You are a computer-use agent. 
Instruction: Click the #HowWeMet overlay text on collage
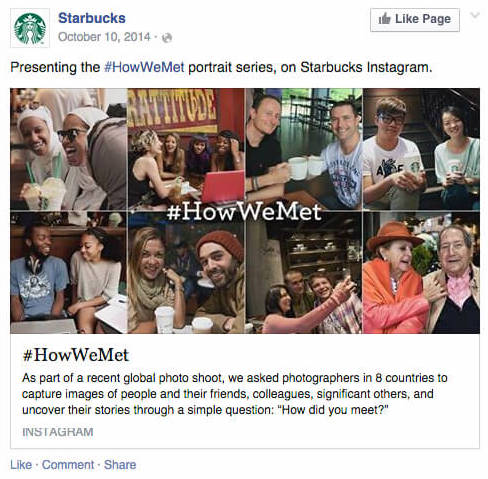point(244,212)
